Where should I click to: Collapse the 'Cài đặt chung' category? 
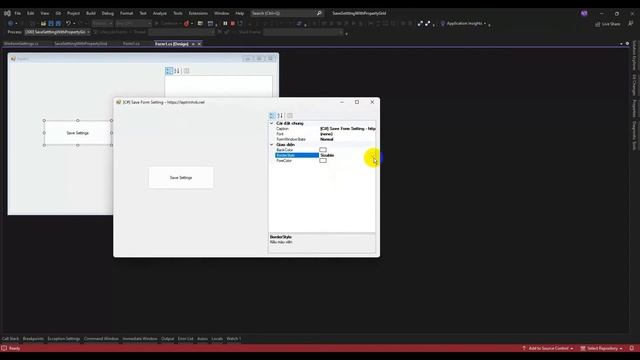pyautogui.click(x=271, y=123)
